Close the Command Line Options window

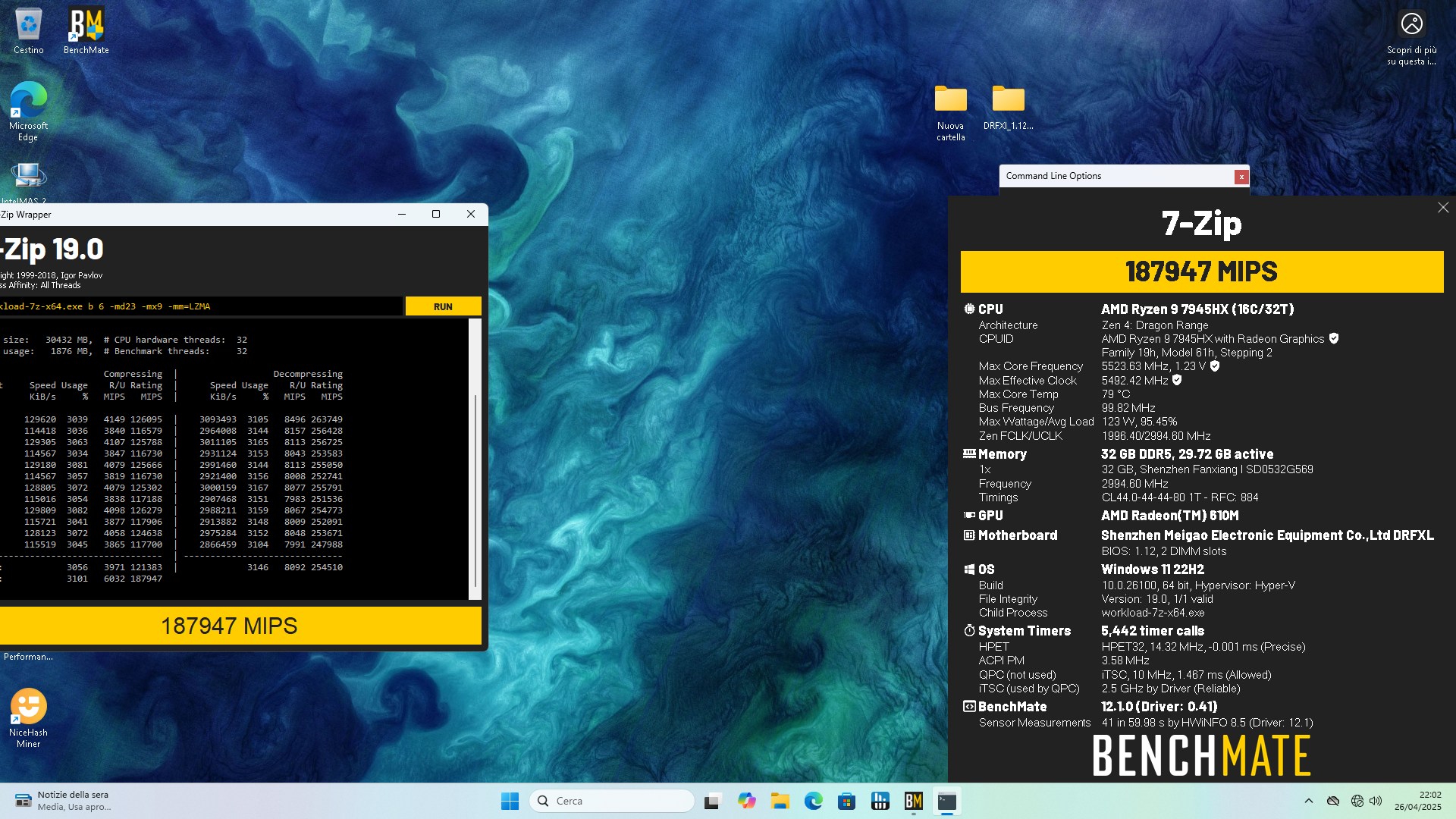1241,177
